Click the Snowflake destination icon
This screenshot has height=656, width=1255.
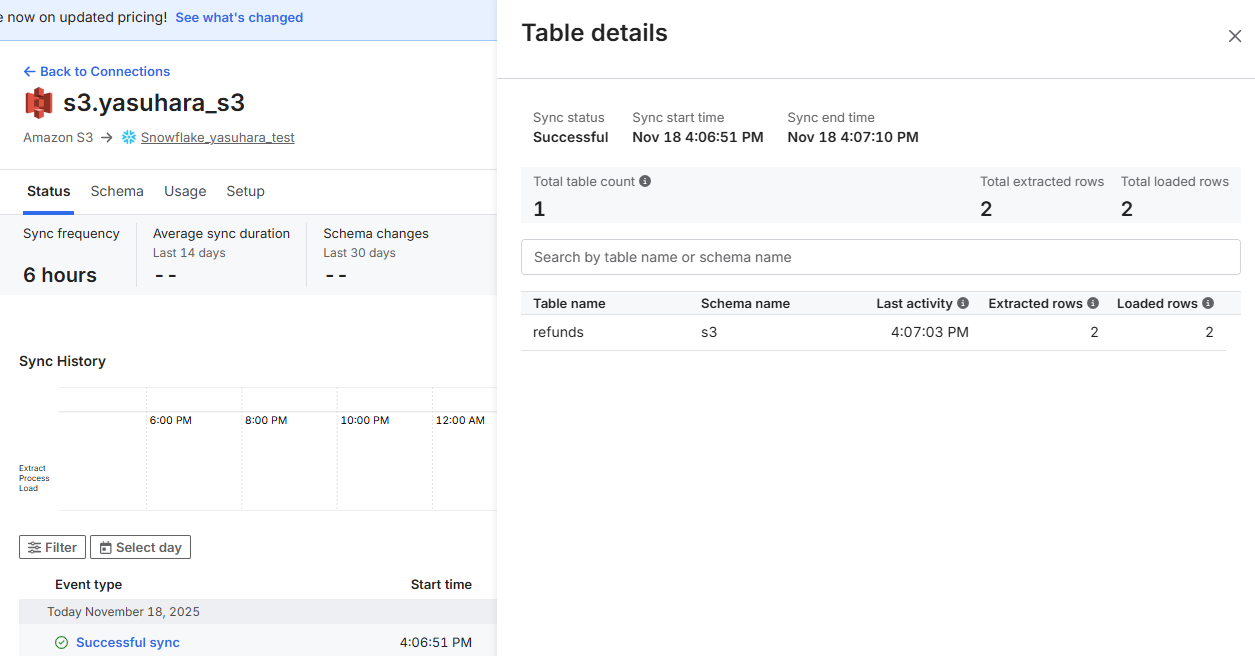tap(128, 138)
